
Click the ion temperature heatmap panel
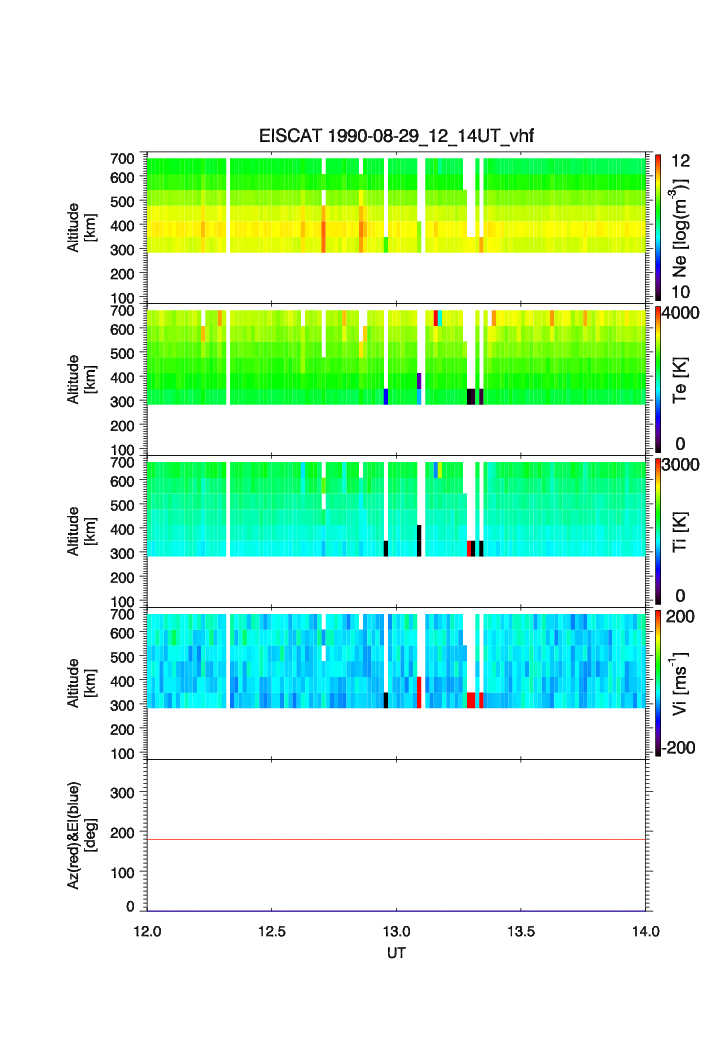(x=396, y=532)
